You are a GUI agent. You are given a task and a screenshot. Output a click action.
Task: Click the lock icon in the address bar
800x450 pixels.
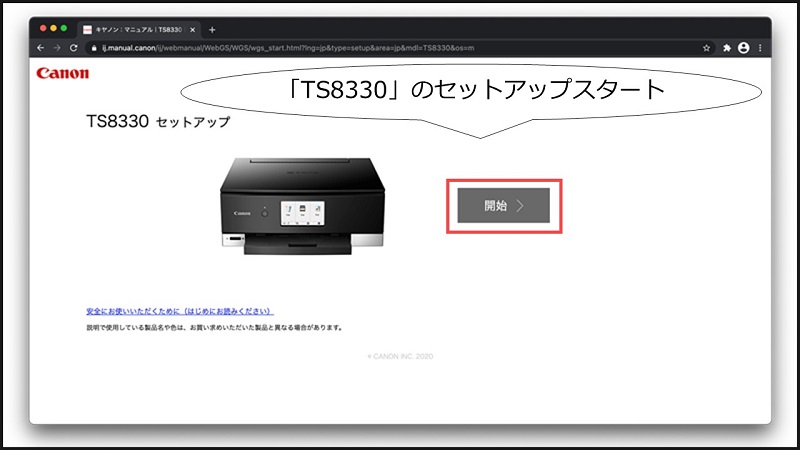coord(94,48)
